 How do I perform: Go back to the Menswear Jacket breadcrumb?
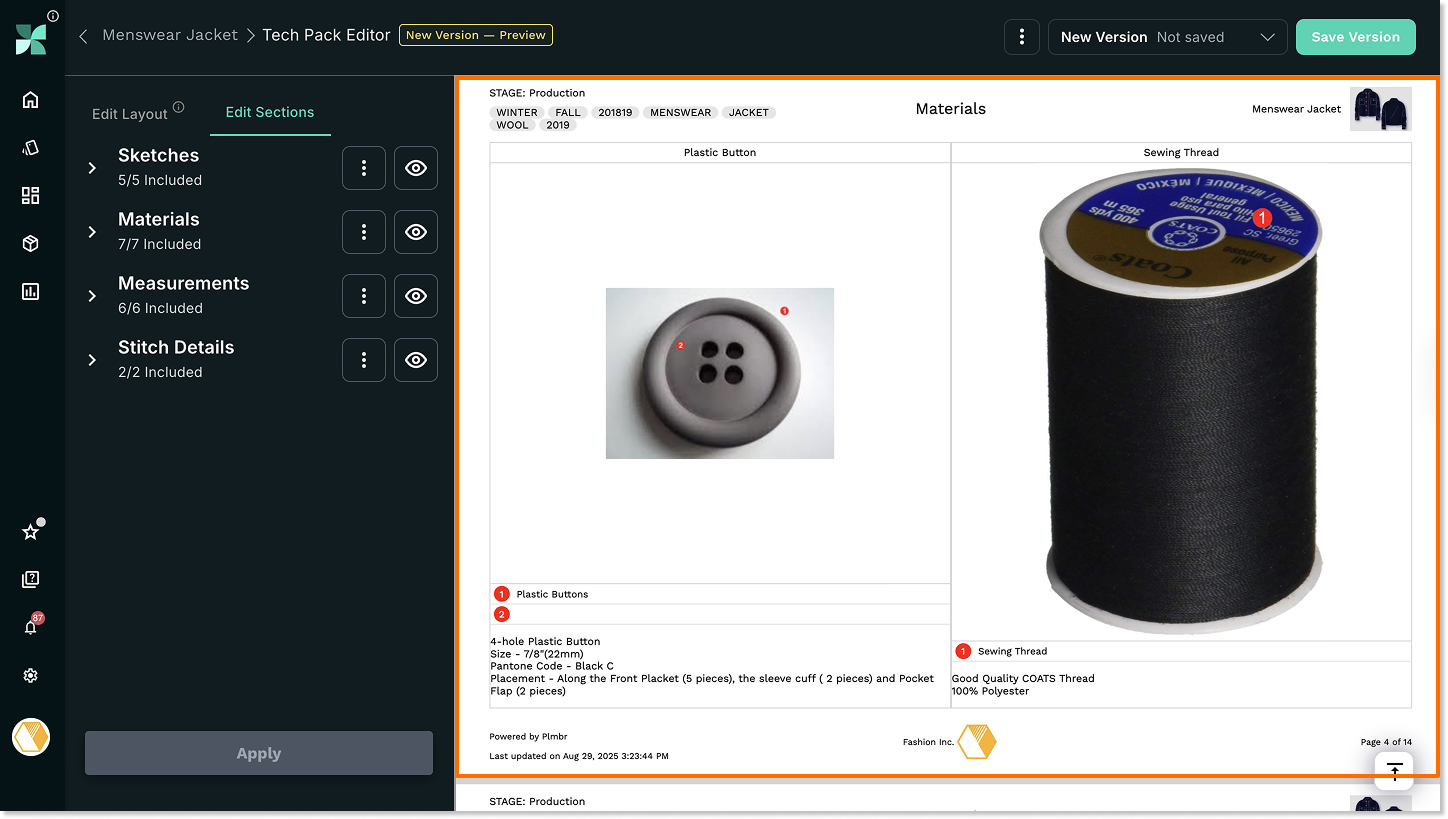[170, 35]
